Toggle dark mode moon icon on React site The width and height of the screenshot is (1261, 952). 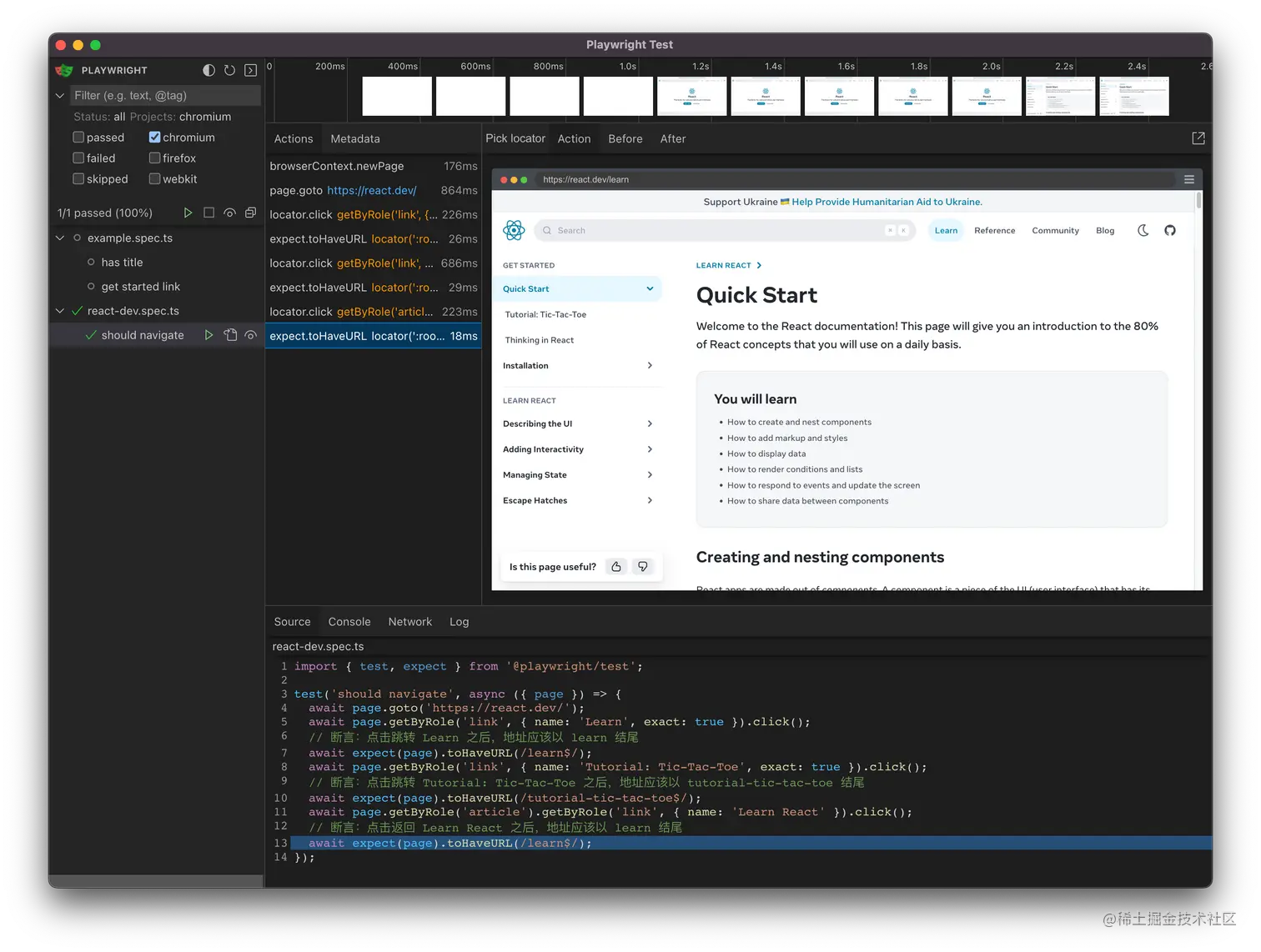point(1143,230)
